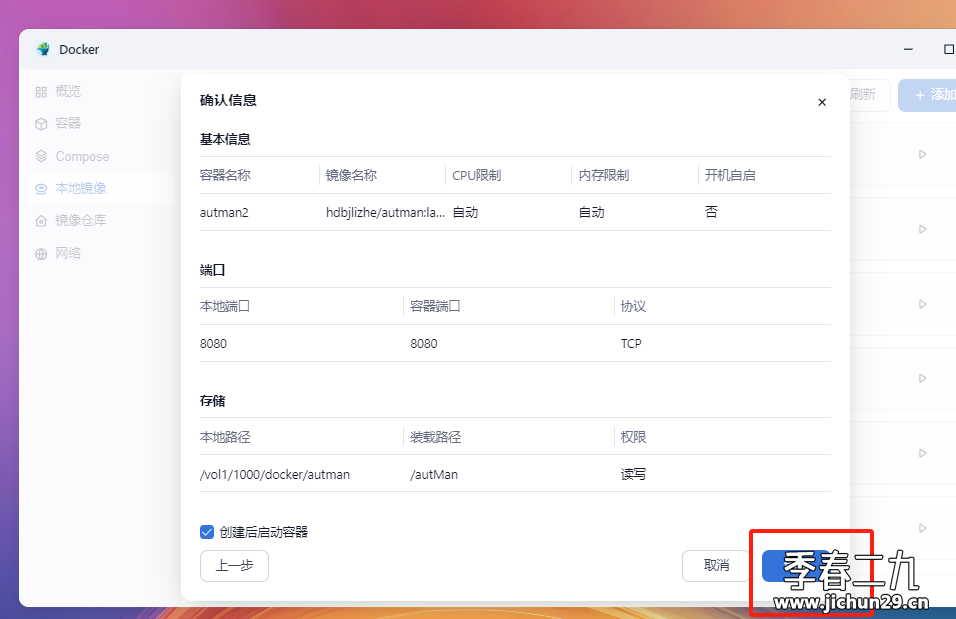Click the 本地端口 column header
The image size is (956, 619).
(x=225, y=306)
